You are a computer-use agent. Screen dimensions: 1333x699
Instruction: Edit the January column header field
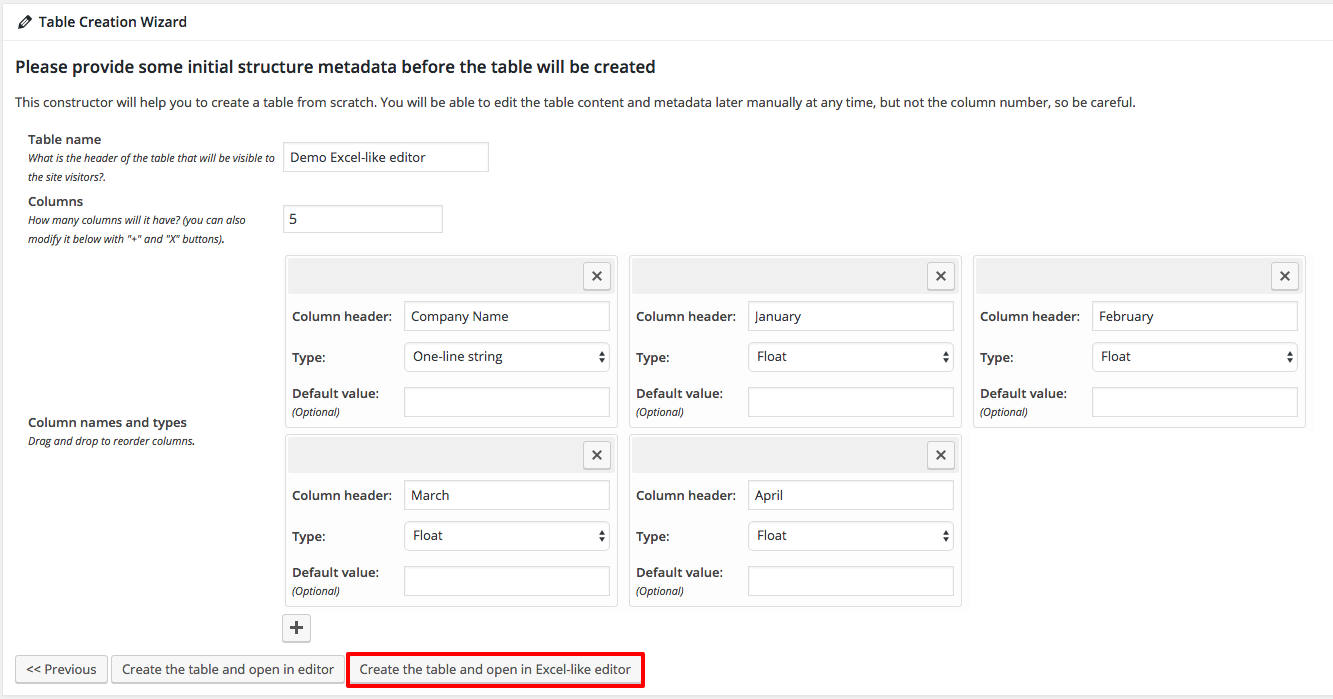(x=851, y=316)
